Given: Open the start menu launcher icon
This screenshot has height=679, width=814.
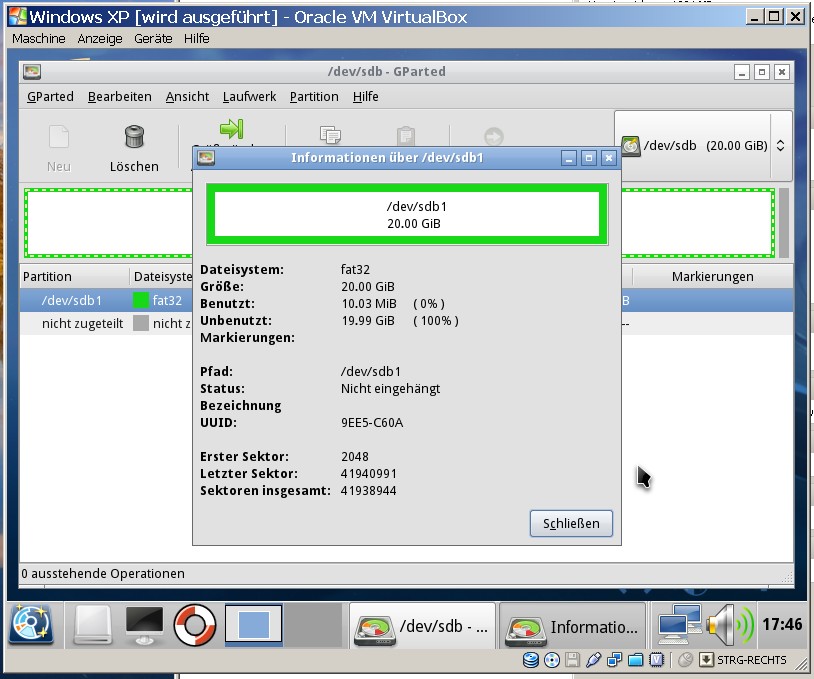Looking at the screenshot, I should click(31, 624).
